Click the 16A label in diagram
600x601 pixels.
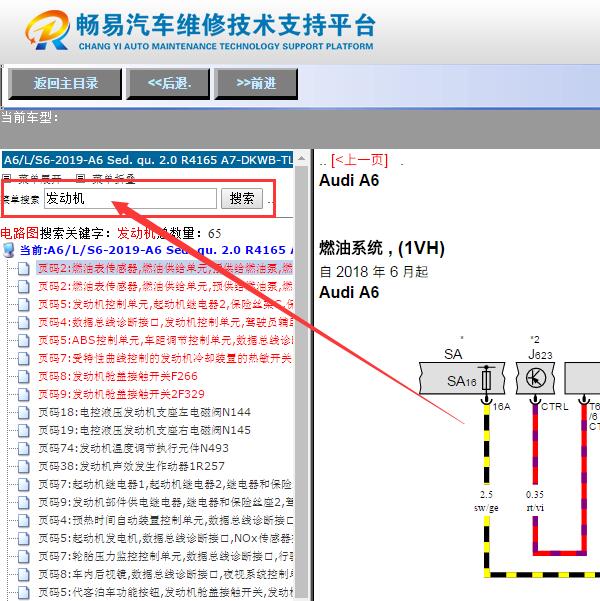pyautogui.click(x=501, y=407)
